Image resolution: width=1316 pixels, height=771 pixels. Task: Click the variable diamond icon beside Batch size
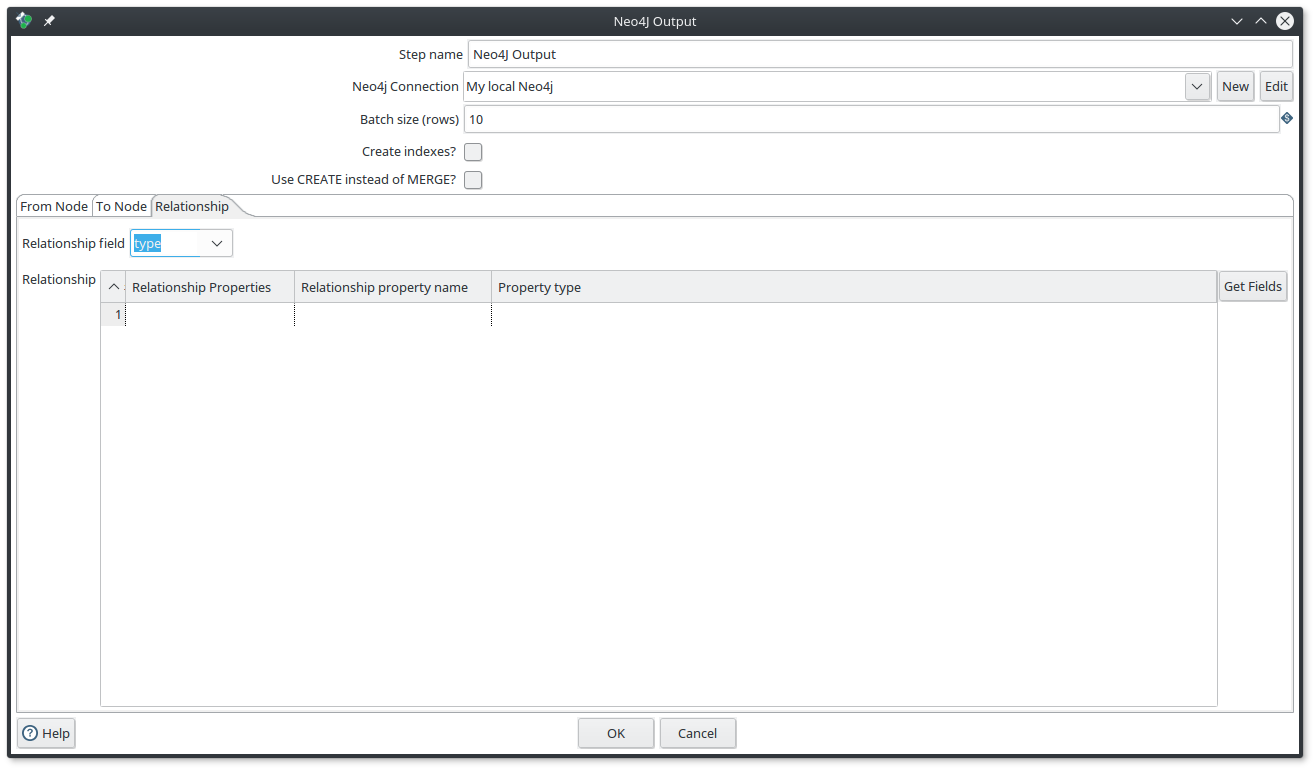1287,118
